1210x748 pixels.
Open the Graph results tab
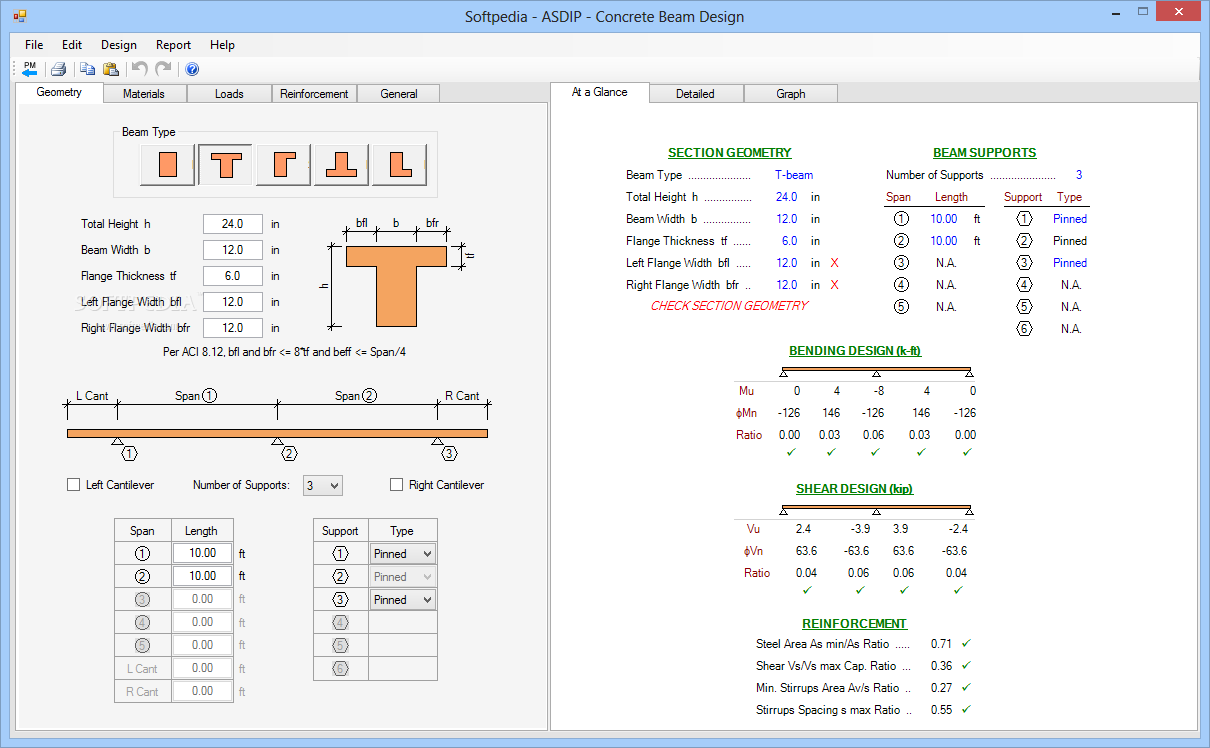click(x=790, y=94)
